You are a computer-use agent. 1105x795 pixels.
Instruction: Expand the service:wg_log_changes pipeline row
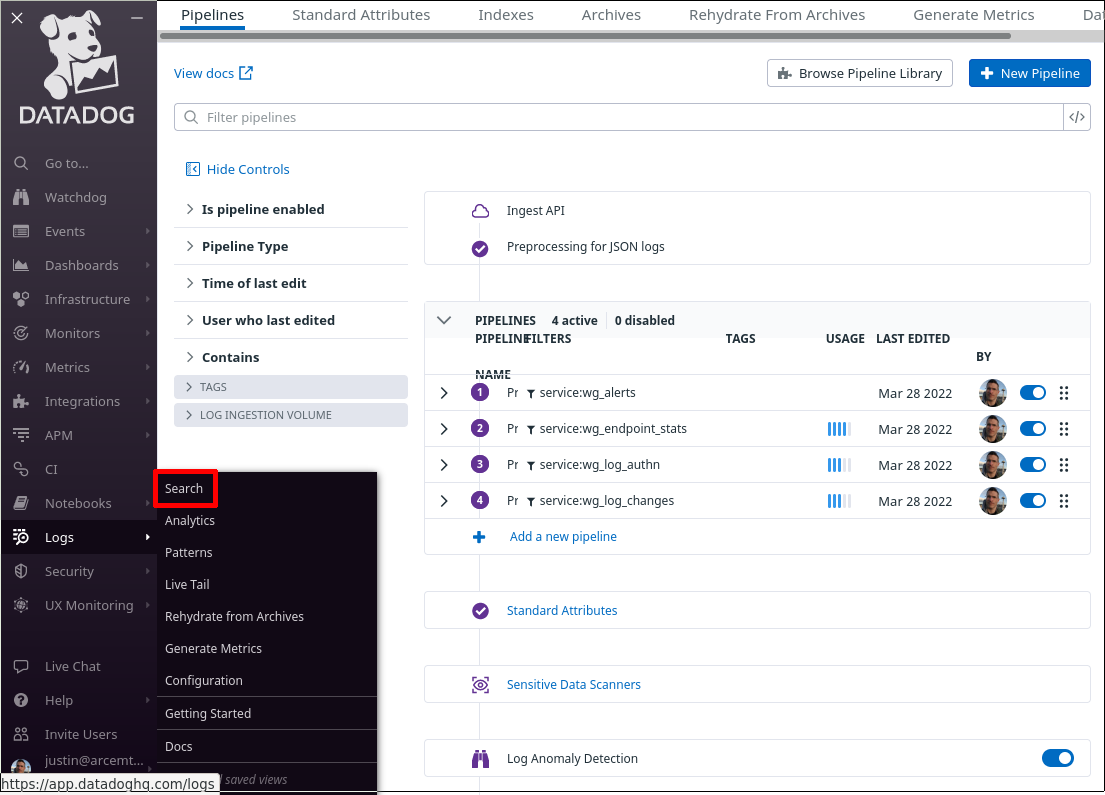coord(444,500)
